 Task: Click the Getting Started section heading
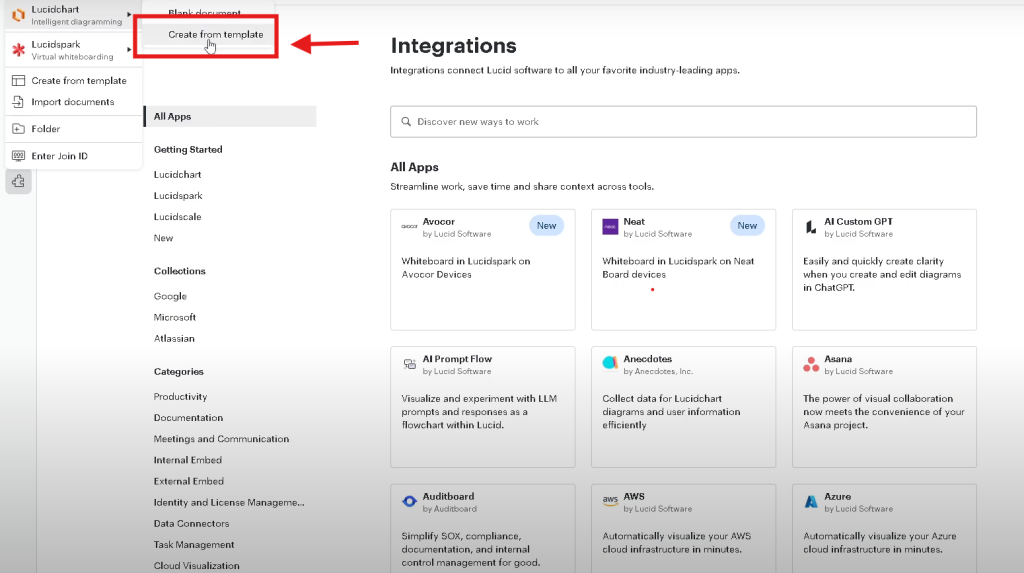coord(188,150)
